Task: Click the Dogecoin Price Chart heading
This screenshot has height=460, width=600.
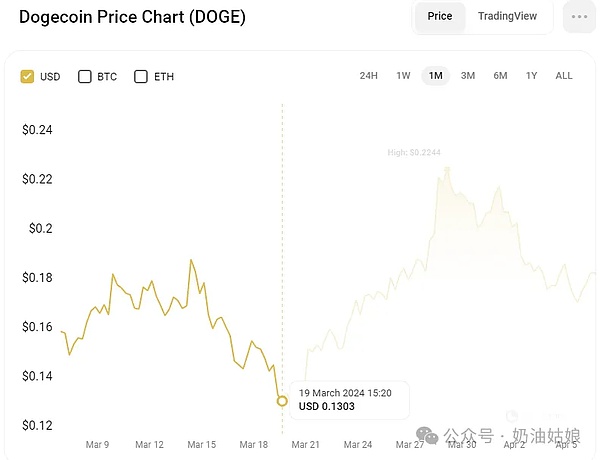Action: (x=132, y=17)
